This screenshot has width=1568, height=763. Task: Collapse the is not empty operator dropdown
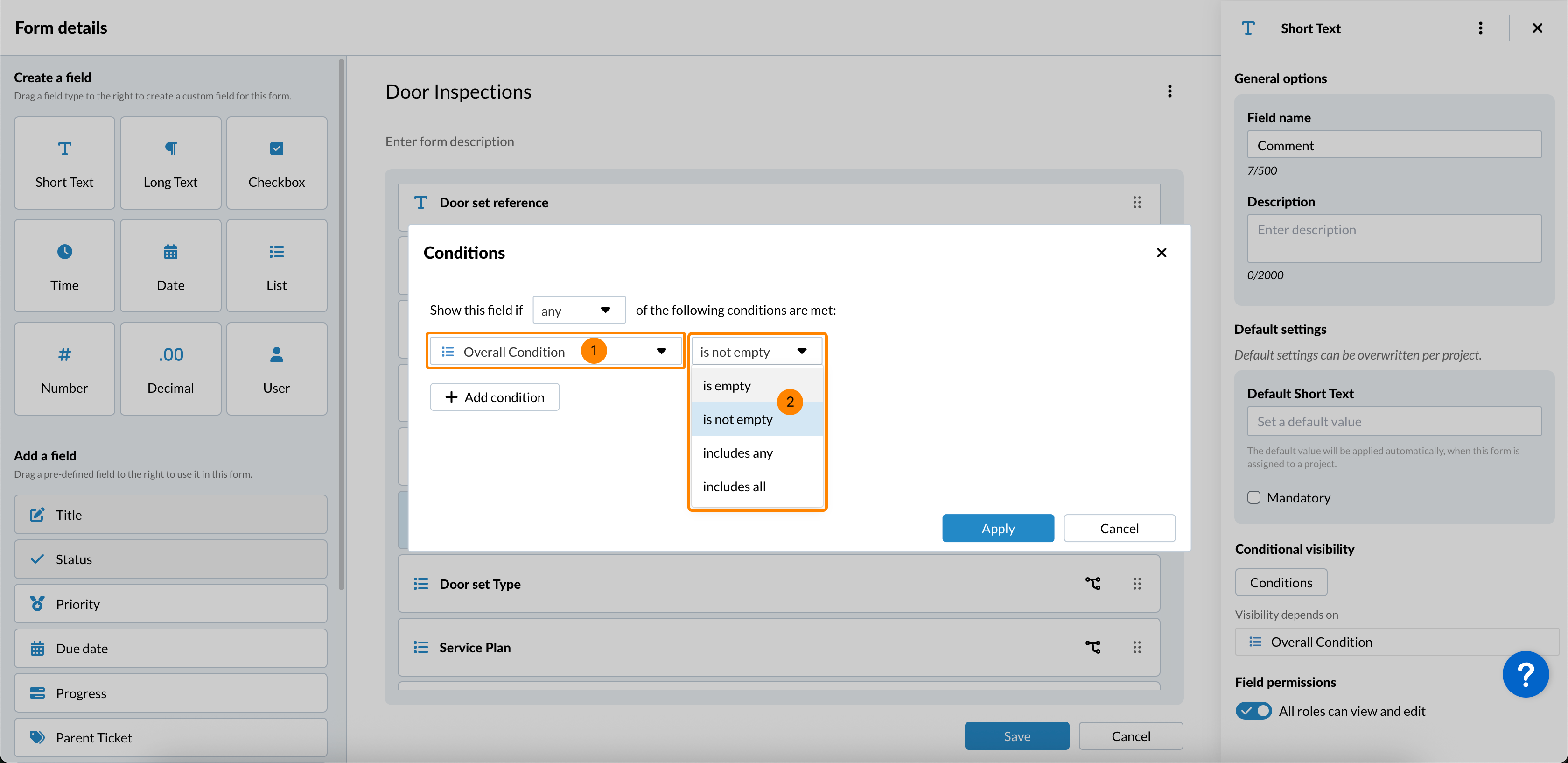(801, 351)
